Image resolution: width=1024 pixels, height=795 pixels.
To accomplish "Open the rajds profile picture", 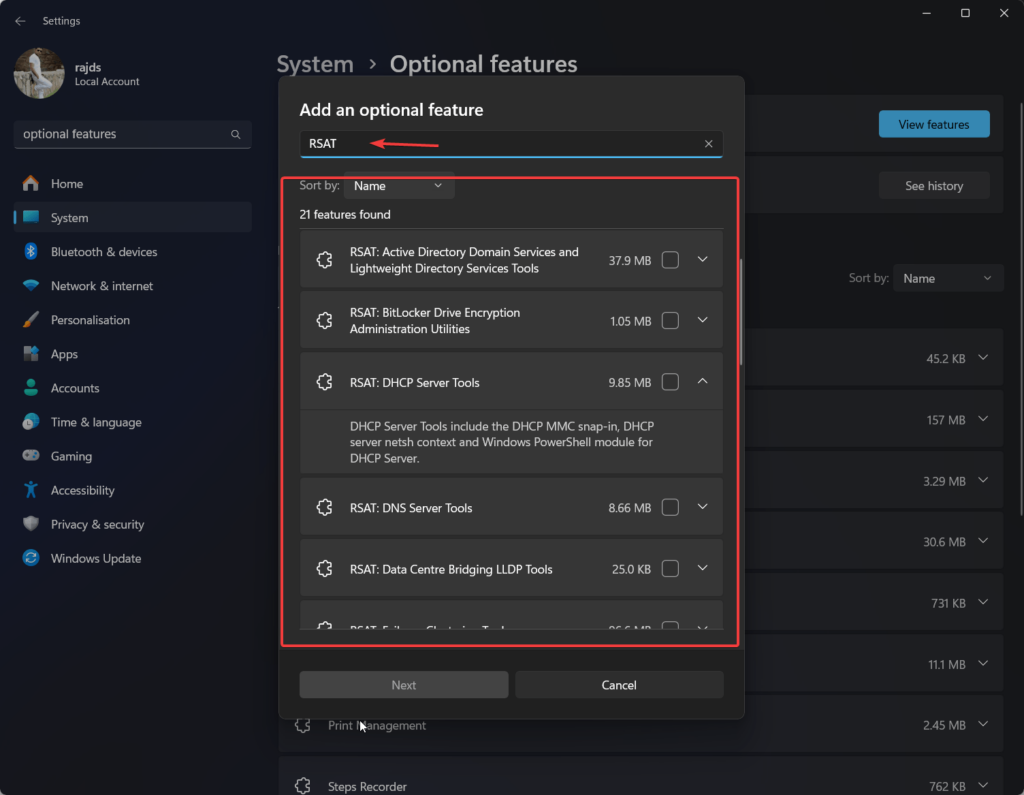I will coord(39,73).
